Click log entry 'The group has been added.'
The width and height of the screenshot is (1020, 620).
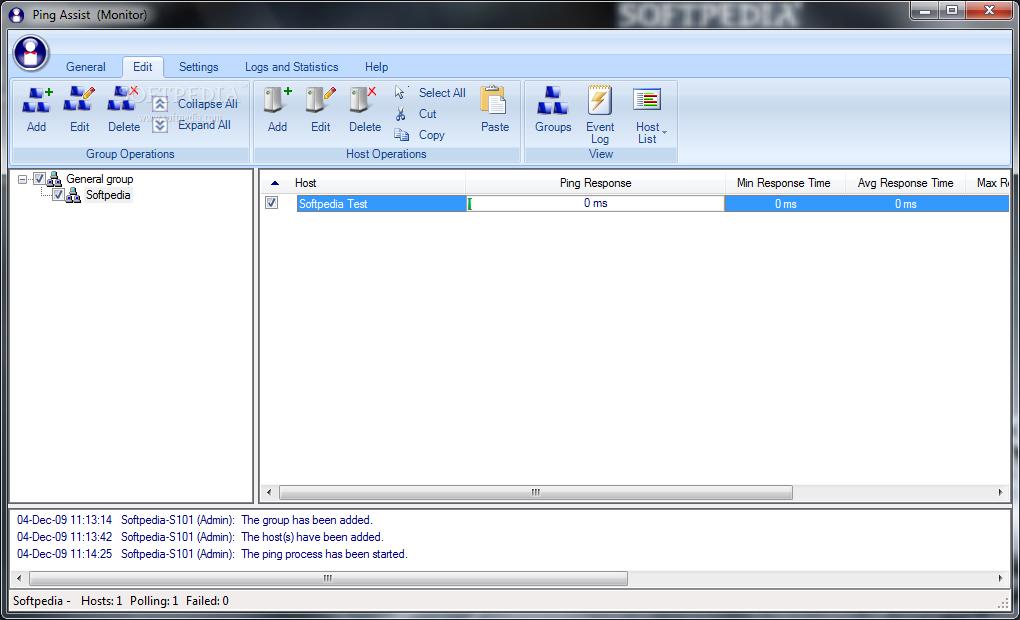pyautogui.click(x=307, y=520)
